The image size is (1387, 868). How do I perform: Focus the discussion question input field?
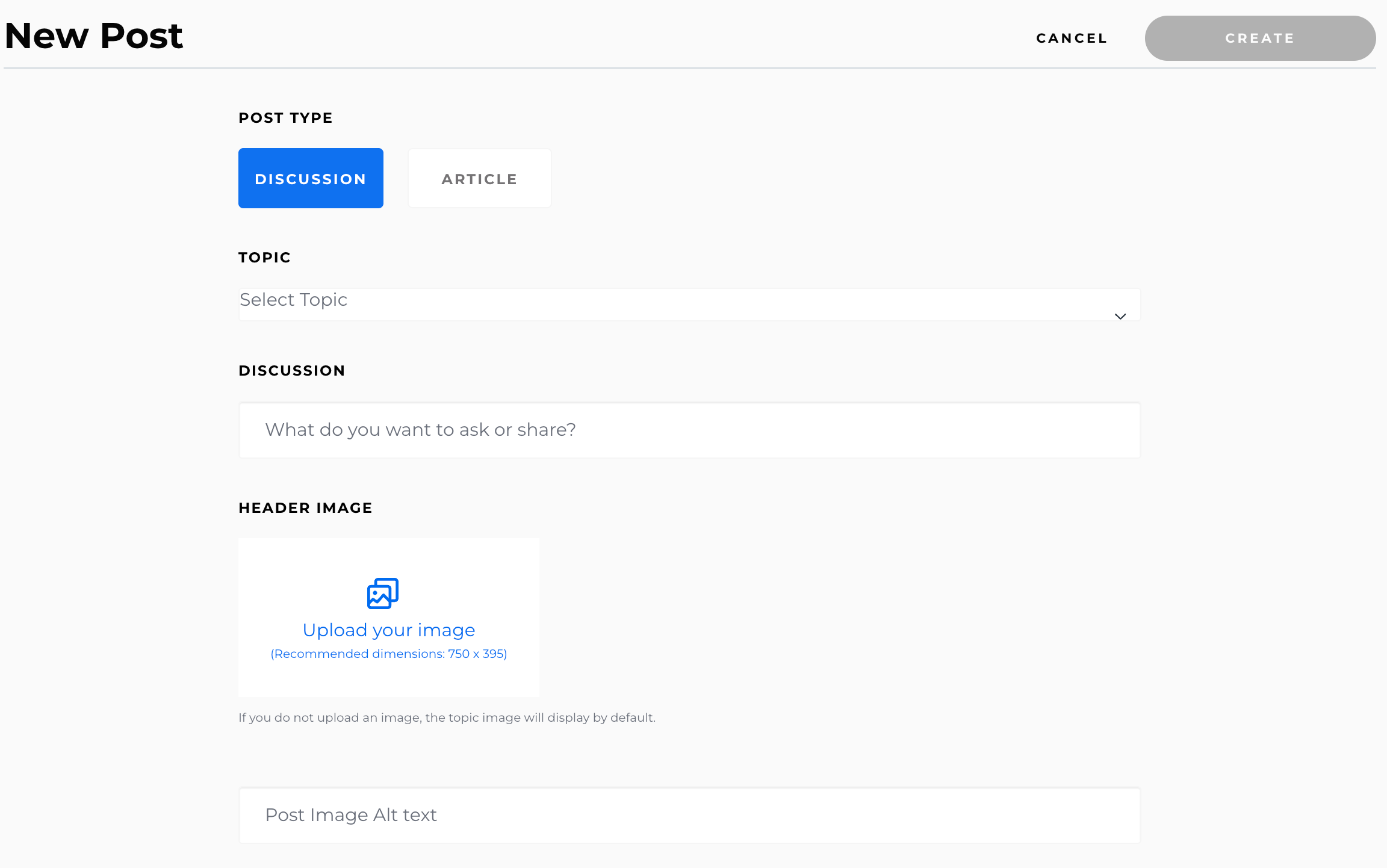point(689,430)
